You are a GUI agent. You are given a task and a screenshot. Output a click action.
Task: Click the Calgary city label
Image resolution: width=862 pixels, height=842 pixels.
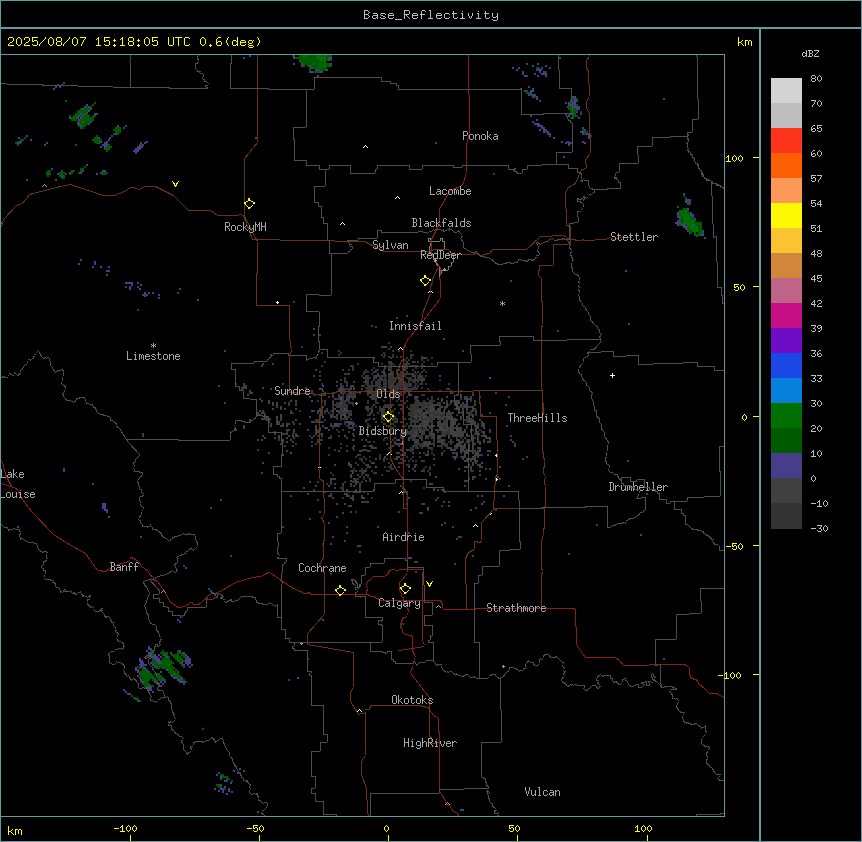[399, 603]
